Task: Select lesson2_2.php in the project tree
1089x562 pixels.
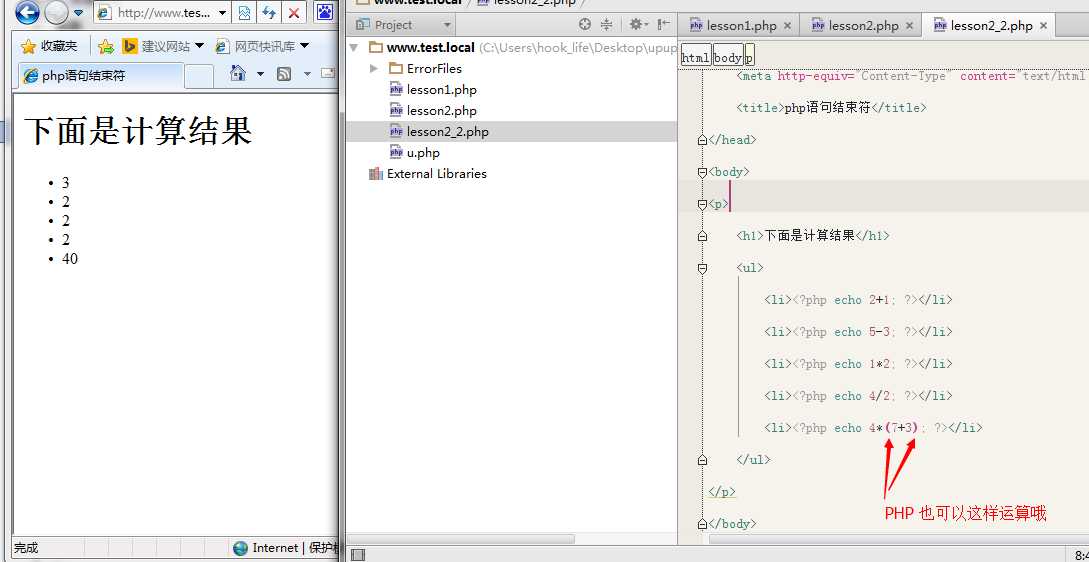Action: tap(448, 132)
